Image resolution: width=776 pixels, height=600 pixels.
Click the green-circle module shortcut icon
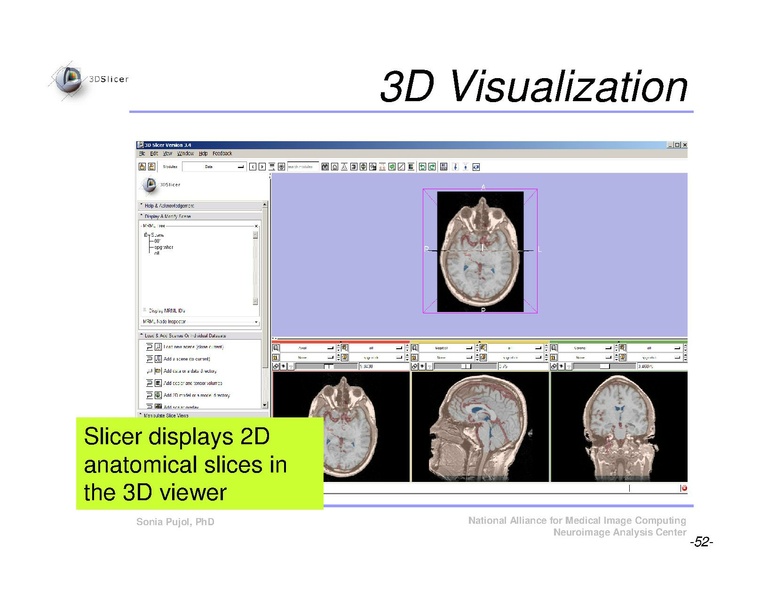point(392,167)
